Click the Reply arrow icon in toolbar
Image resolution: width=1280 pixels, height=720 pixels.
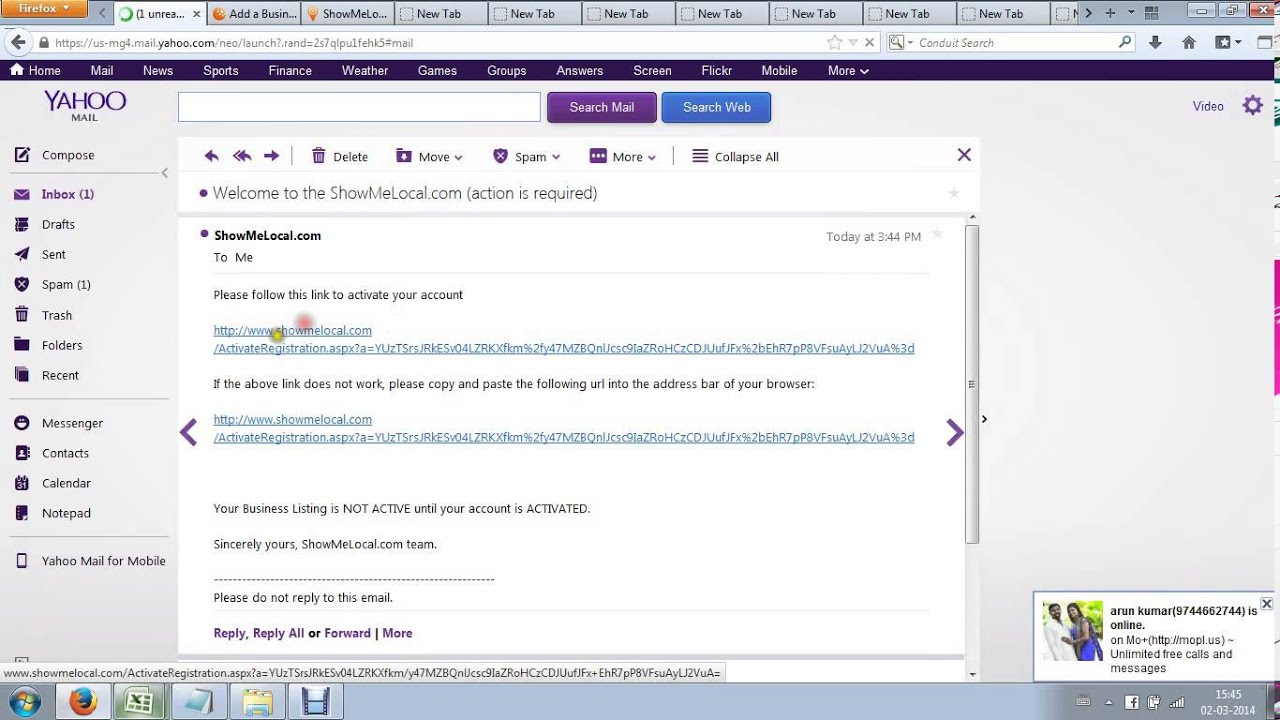[211, 156]
